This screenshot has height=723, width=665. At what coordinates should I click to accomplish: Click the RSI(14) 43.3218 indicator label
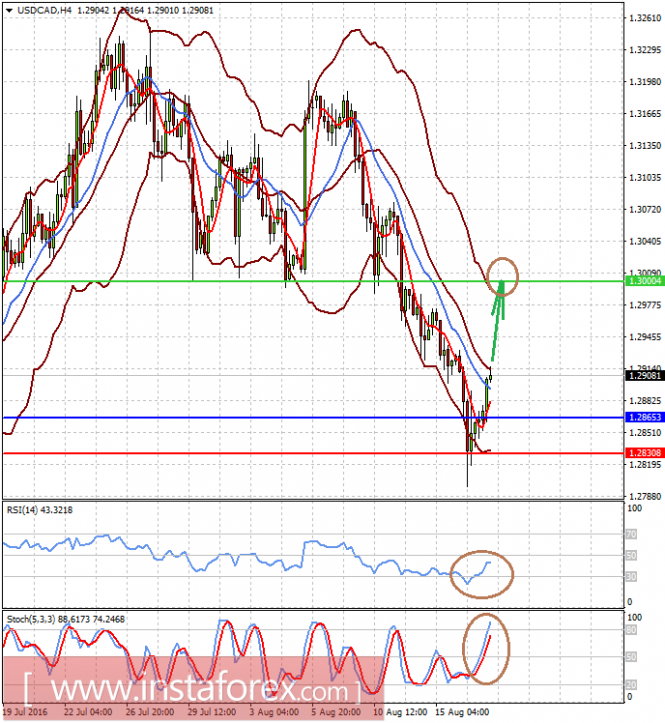coord(40,510)
